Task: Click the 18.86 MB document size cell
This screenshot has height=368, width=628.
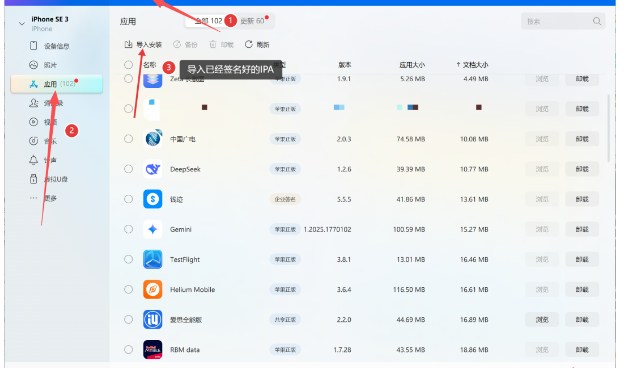Action: (474, 350)
